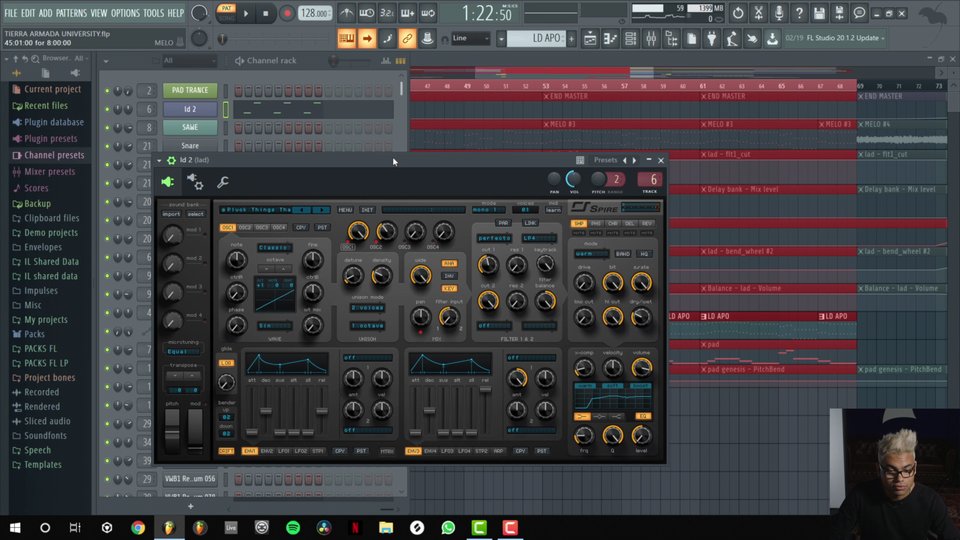Toggle the KEY button in Spire mix section
The width and height of the screenshot is (960, 540).
point(449,288)
